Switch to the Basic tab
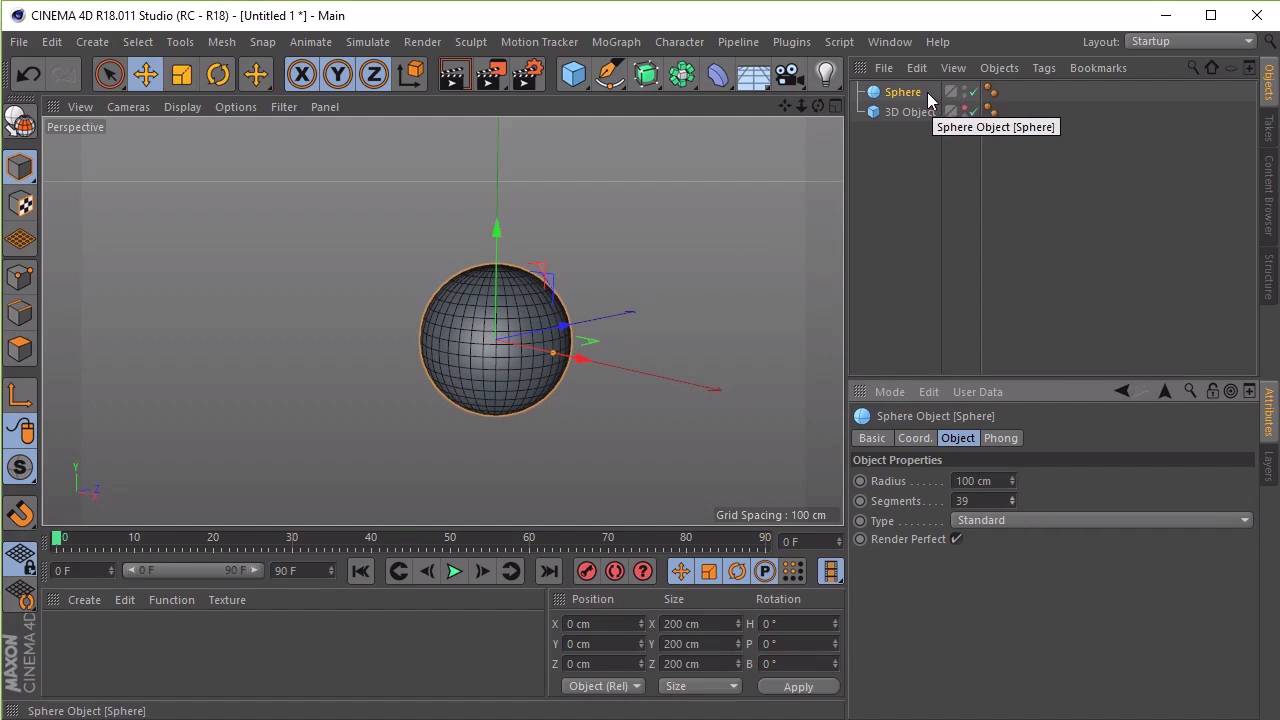This screenshot has height=720, width=1280. point(872,438)
